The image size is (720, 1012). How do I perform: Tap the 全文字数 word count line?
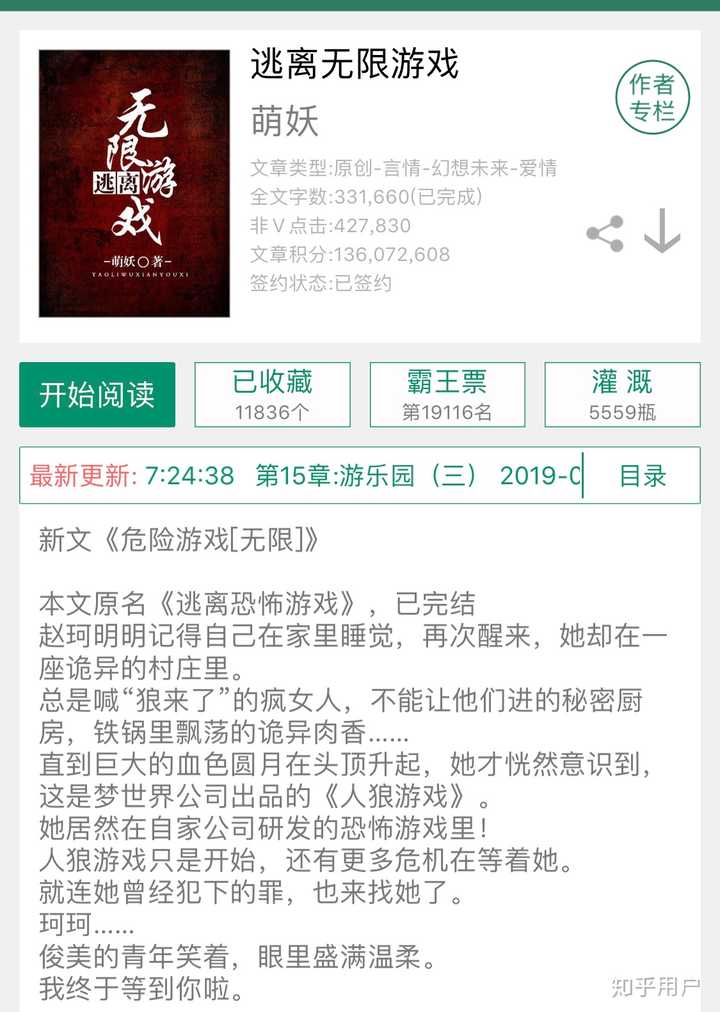pos(366,197)
